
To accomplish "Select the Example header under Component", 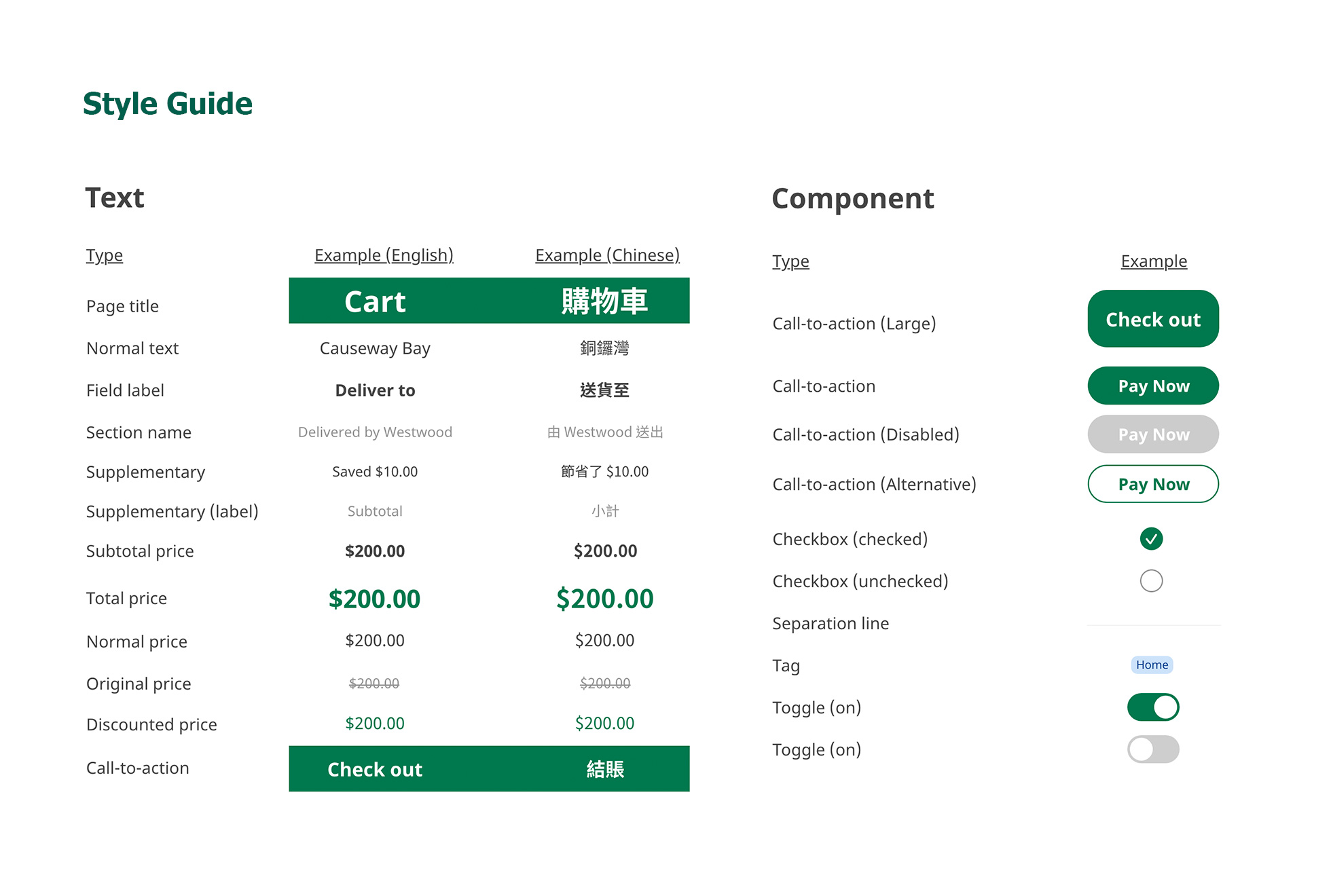I will coord(1154,261).
